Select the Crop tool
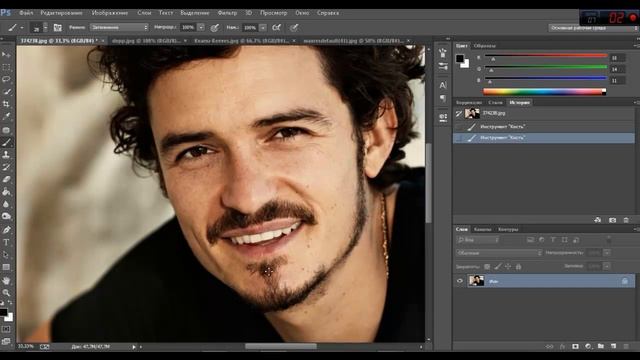This screenshot has height=360, width=640. coord(6,104)
